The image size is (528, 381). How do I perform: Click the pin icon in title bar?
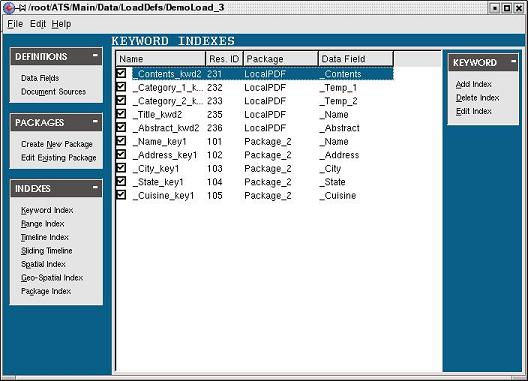point(22,7)
